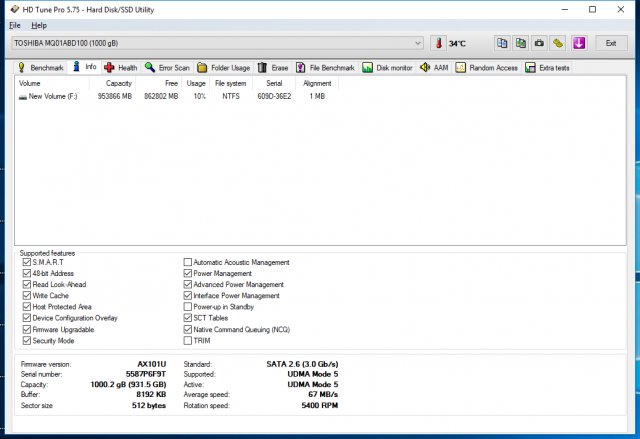The width and height of the screenshot is (640, 439).
Task: Open the File menu
Action: [14, 25]
